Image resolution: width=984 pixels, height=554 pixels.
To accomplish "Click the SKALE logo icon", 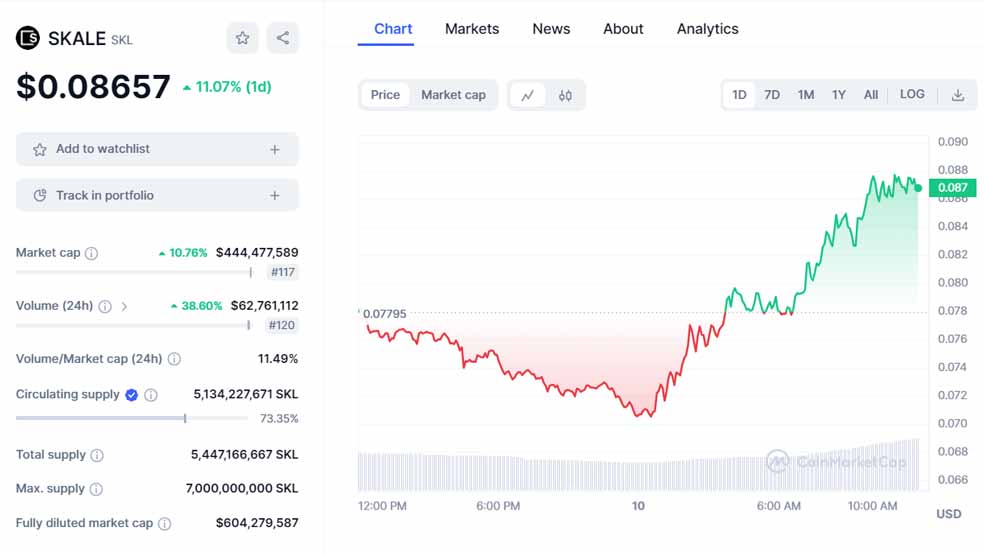I will click(x=28, y=38).
